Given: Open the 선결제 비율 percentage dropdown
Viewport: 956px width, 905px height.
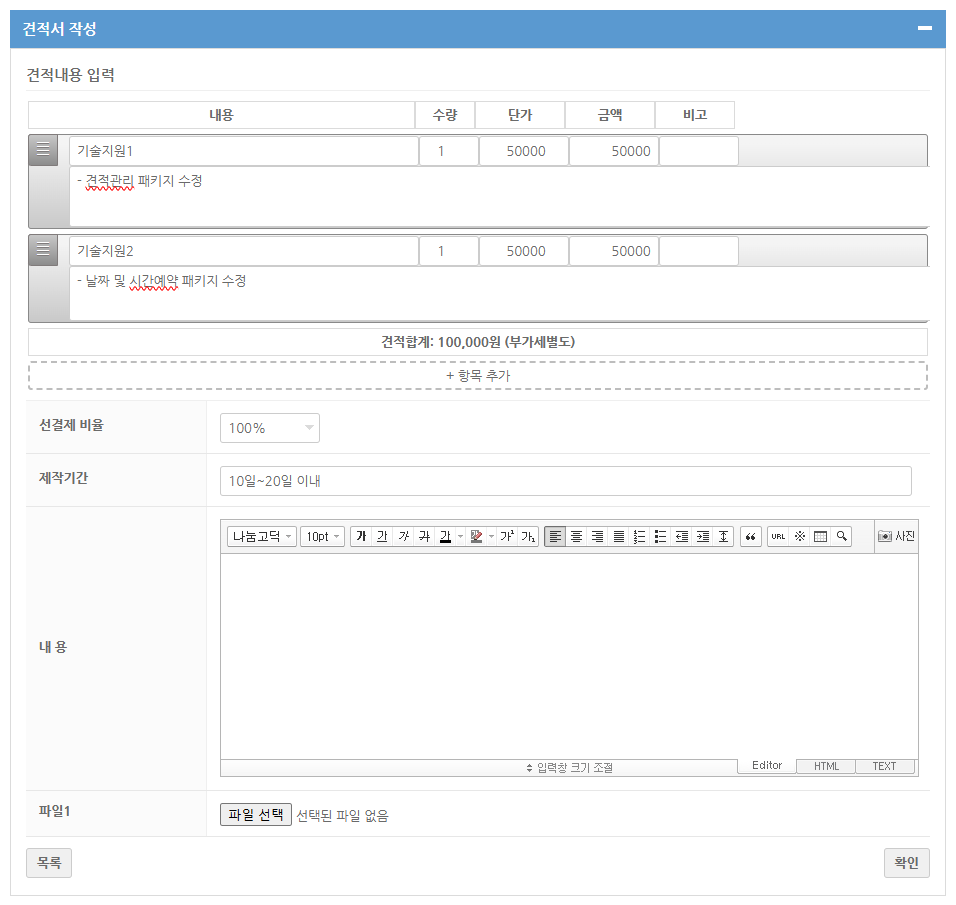Looking at the screenshot, I should tap(270, 427).
